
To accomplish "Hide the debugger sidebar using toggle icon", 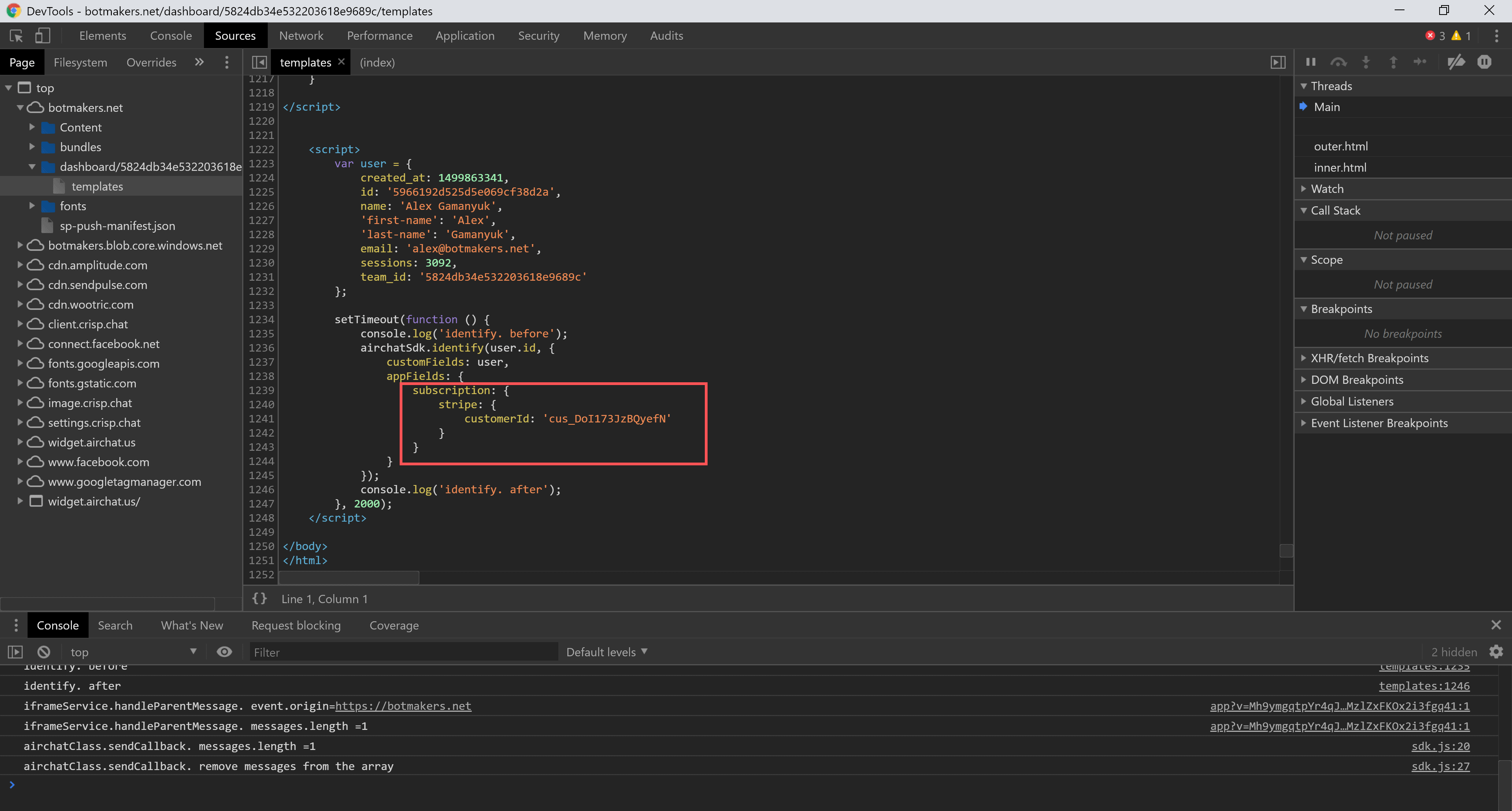I will click(1278, 62).
